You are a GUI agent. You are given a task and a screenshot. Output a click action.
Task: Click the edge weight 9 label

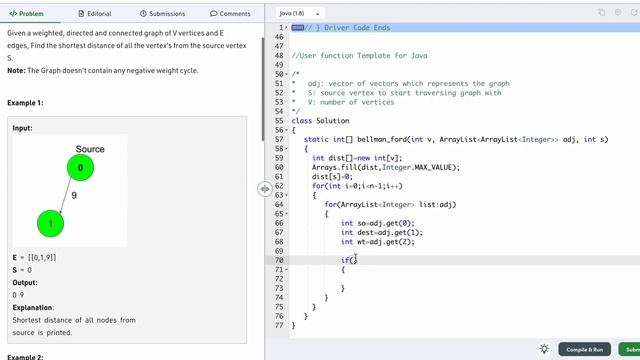tap(74, 196)
